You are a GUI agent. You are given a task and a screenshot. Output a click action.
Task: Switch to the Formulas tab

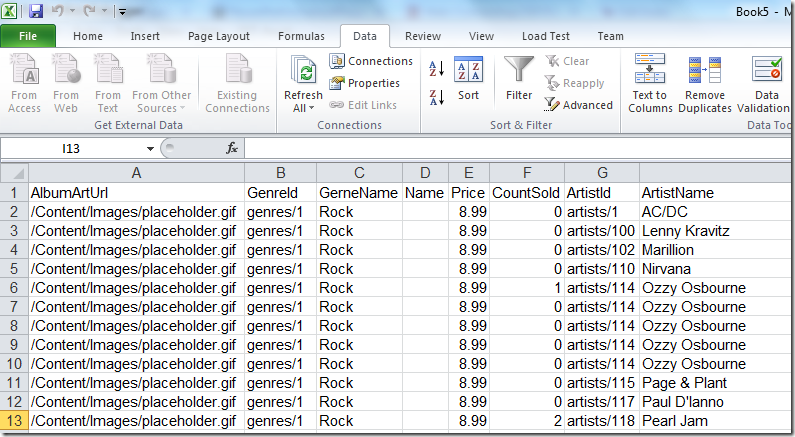(301, 36)
